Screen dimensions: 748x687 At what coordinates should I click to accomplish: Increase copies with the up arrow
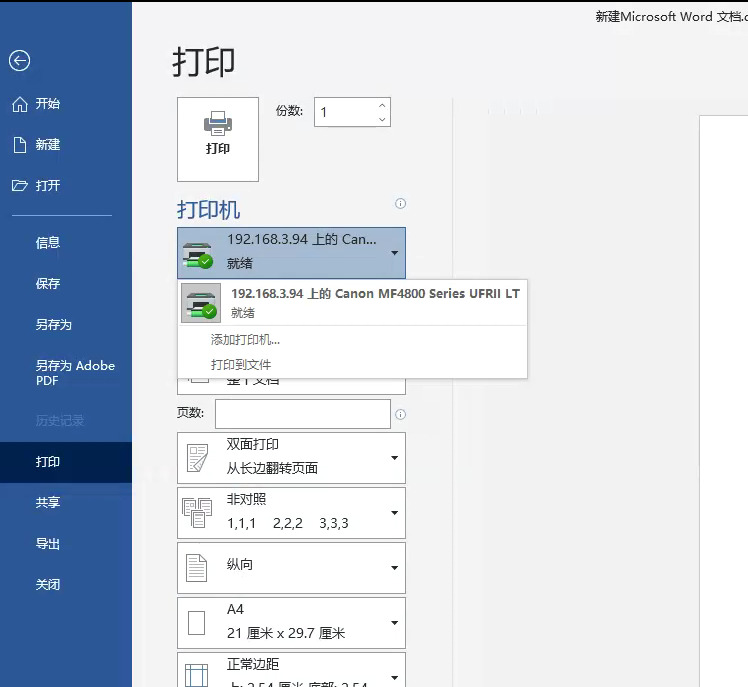point(382,105)
